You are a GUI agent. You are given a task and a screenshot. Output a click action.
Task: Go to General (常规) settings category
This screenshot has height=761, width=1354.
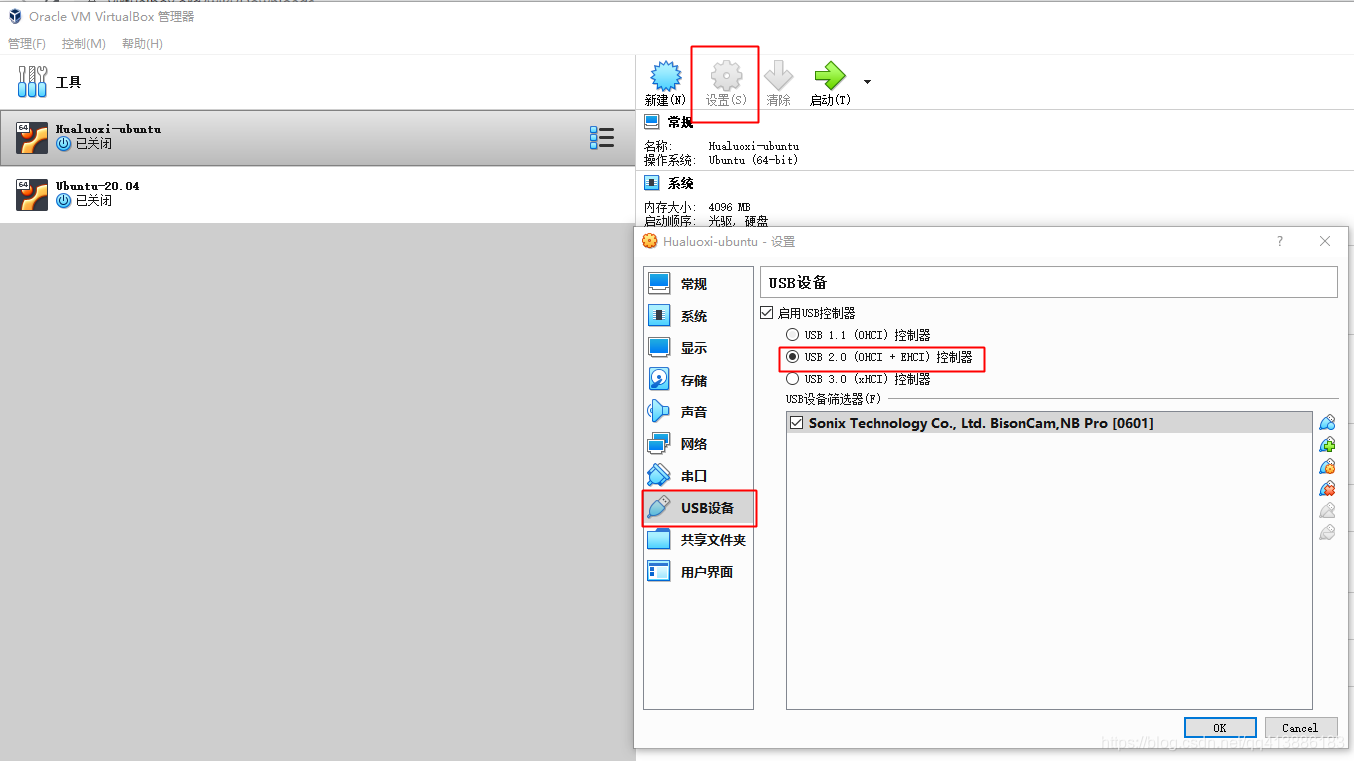pyautogui.click(x=698, y=284)
